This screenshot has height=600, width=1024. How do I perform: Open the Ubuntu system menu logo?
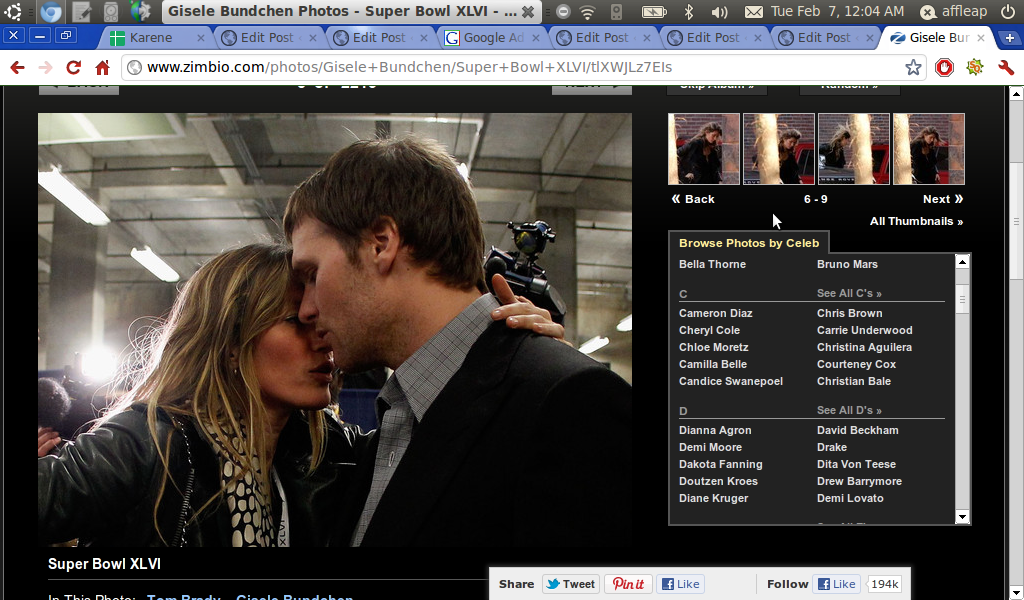click(12, 11)
